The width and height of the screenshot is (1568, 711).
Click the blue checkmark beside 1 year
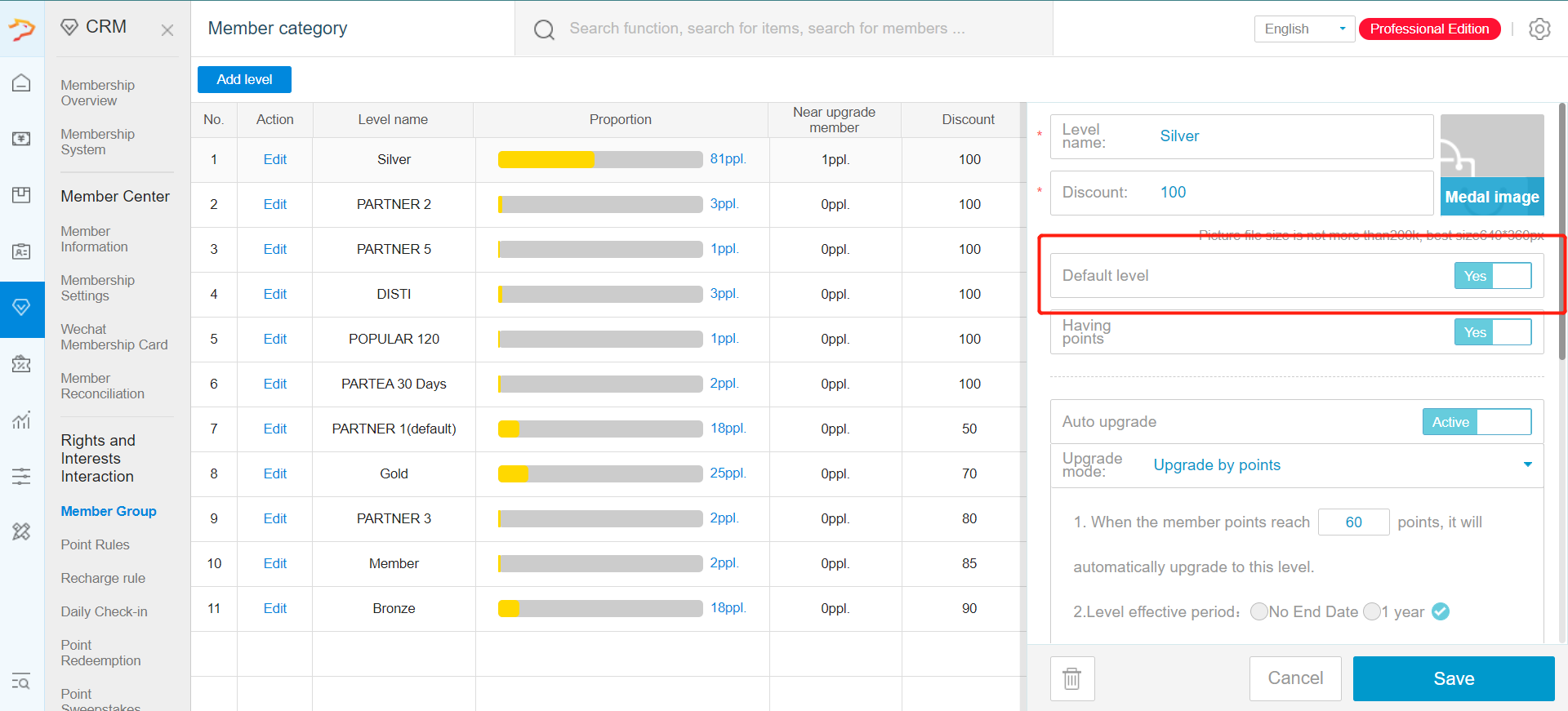[x=1441, y=611]
